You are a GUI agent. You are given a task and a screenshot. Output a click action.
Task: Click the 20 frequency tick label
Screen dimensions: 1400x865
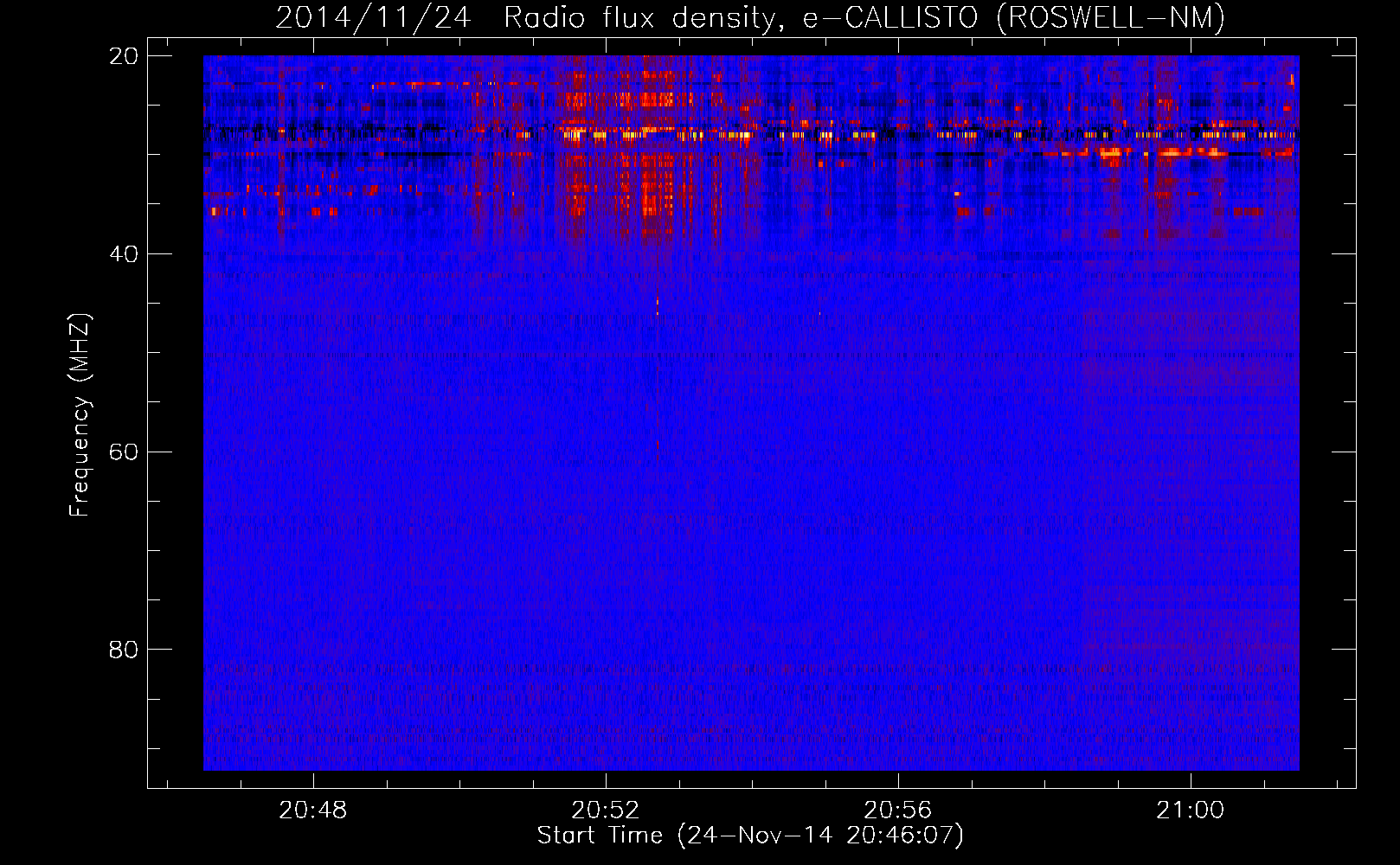pyautogui.click(x=124, y=56)
